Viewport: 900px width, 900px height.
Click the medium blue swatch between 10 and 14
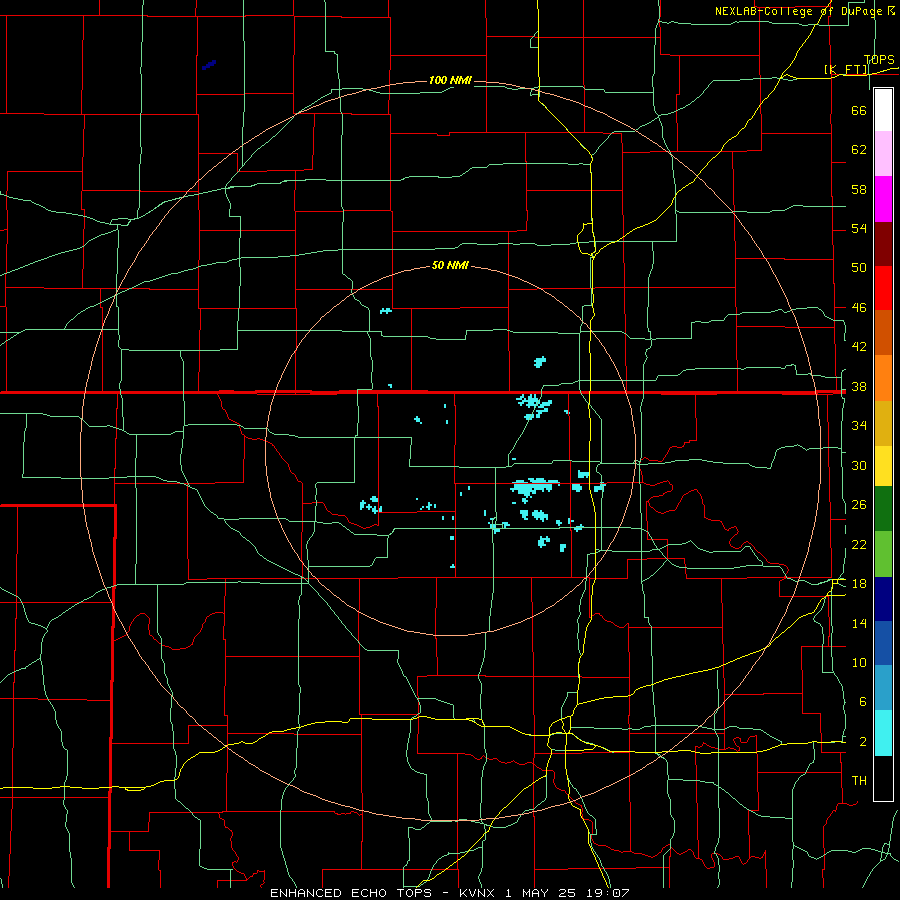(x=883, y=643)
